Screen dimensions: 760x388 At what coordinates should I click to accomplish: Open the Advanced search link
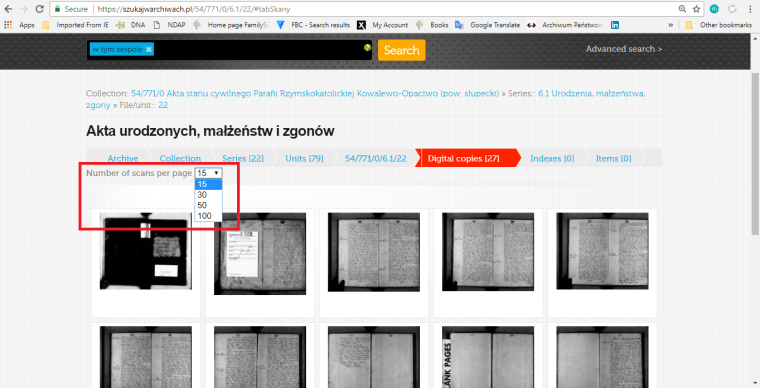(x=624, y=49)
